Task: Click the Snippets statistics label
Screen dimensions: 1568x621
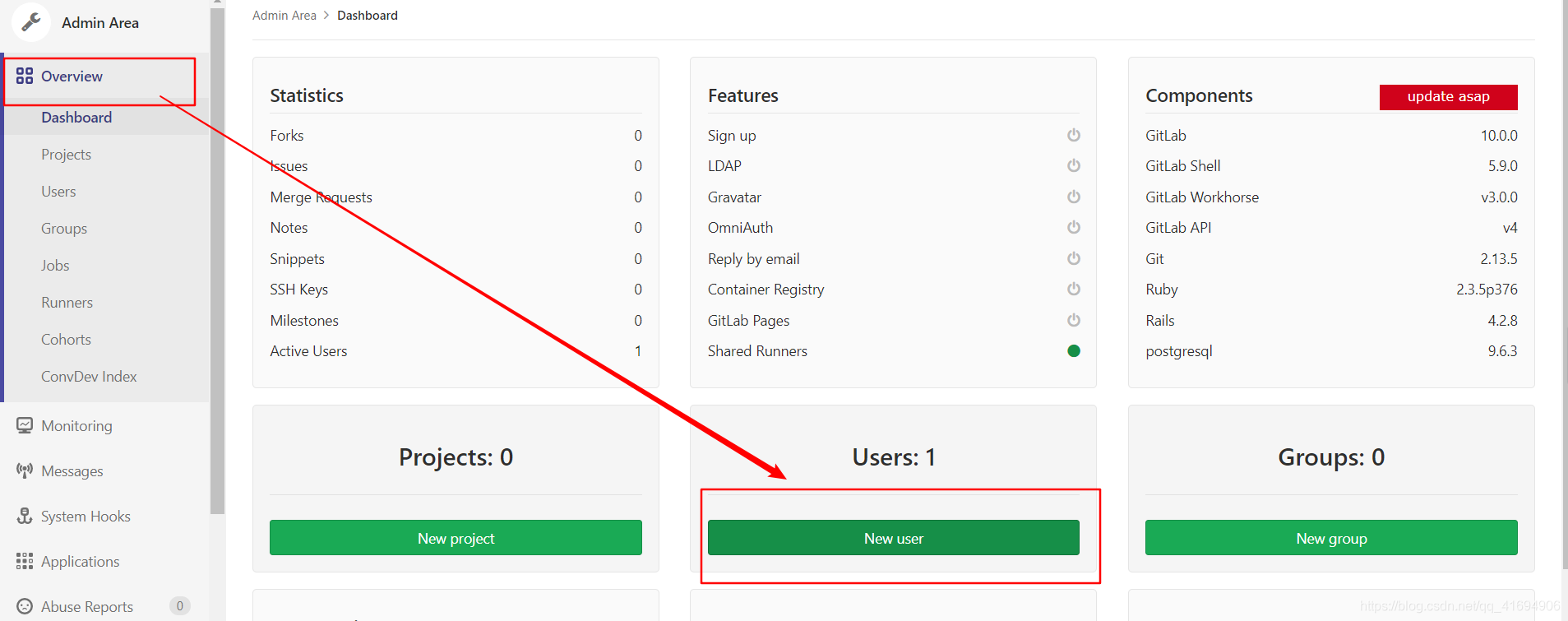Action: (298, 259)
